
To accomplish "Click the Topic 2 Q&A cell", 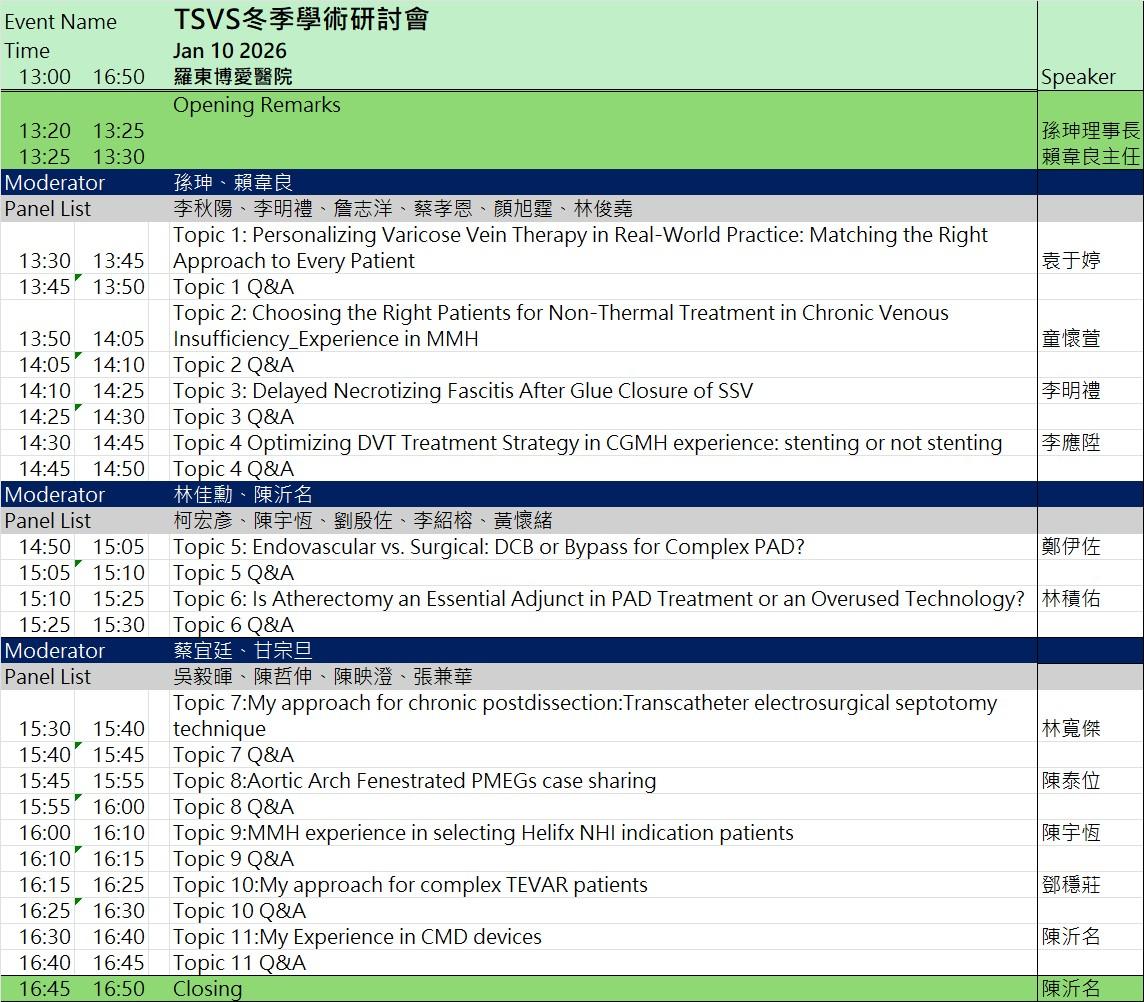I will (234, 365).
